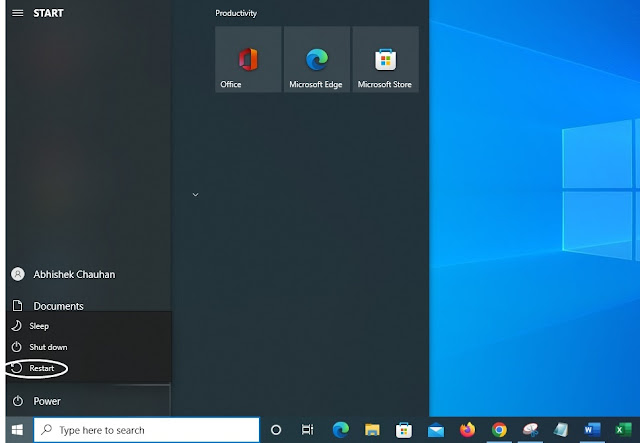640x443 pixels.
Task: Launch Edge from the taskbar
Action: (340, 430)
